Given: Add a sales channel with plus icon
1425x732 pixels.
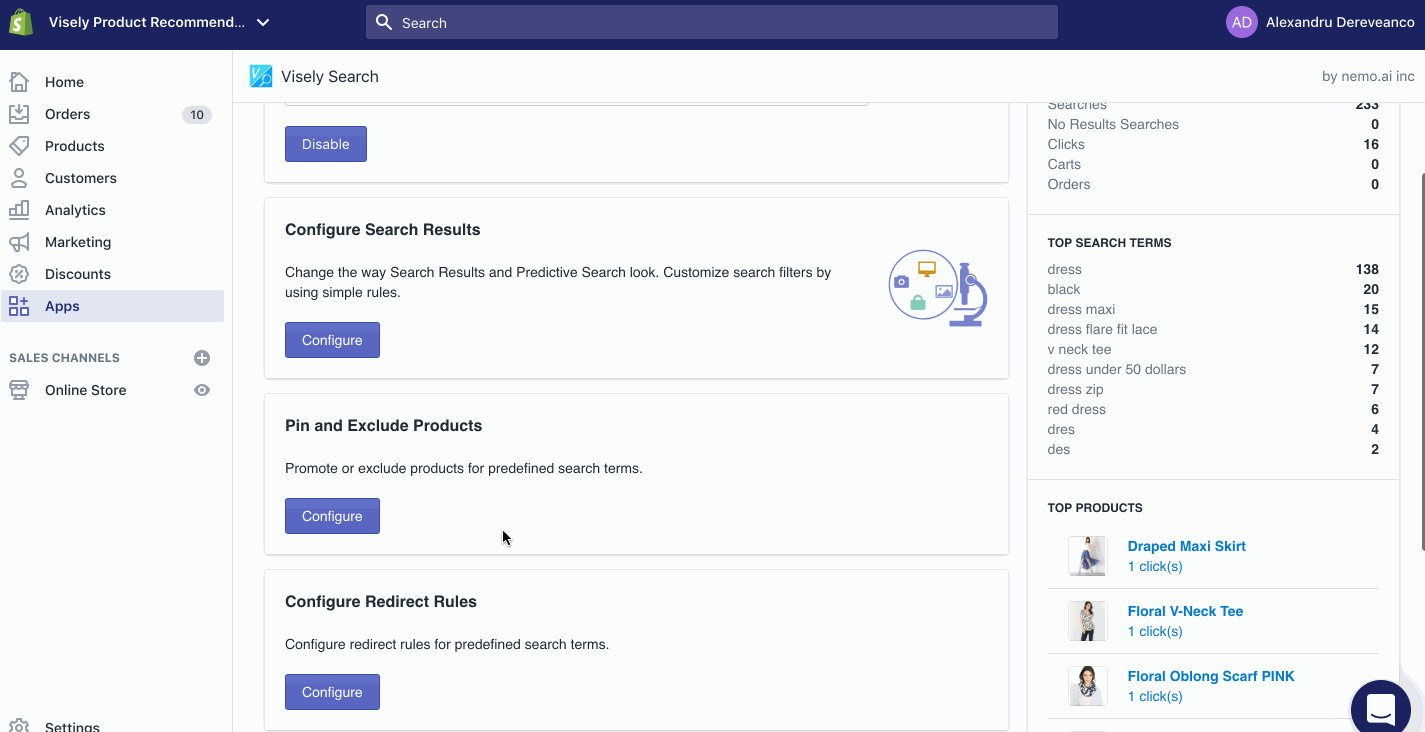Looking at the screenshot, I should [202, 358].
